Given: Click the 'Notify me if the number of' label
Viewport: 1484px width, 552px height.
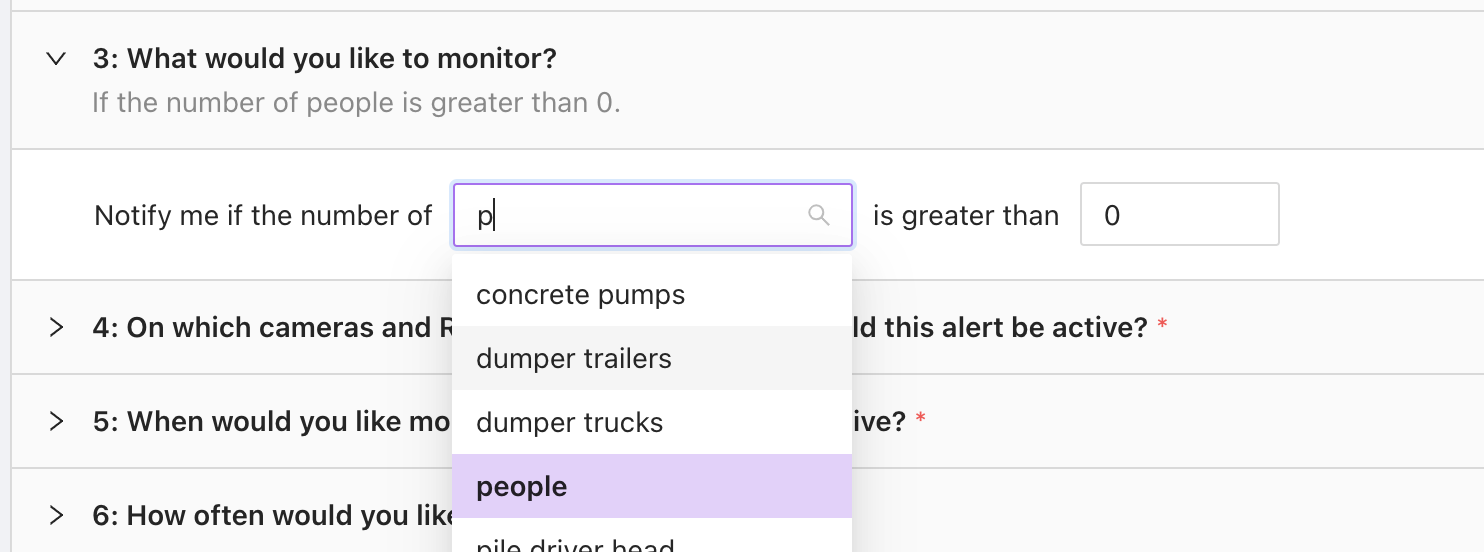Looking at the screenshot, I should tap(263, 215).
